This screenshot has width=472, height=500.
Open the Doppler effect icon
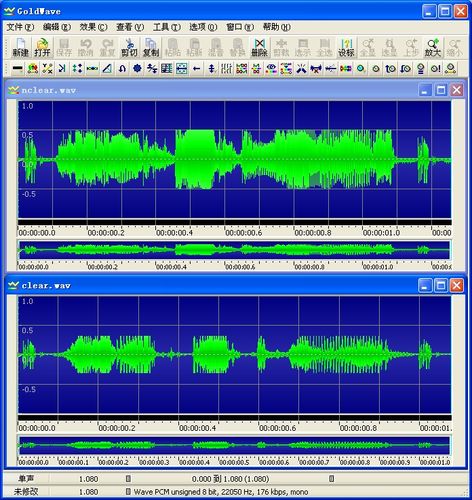coord(33,69)
